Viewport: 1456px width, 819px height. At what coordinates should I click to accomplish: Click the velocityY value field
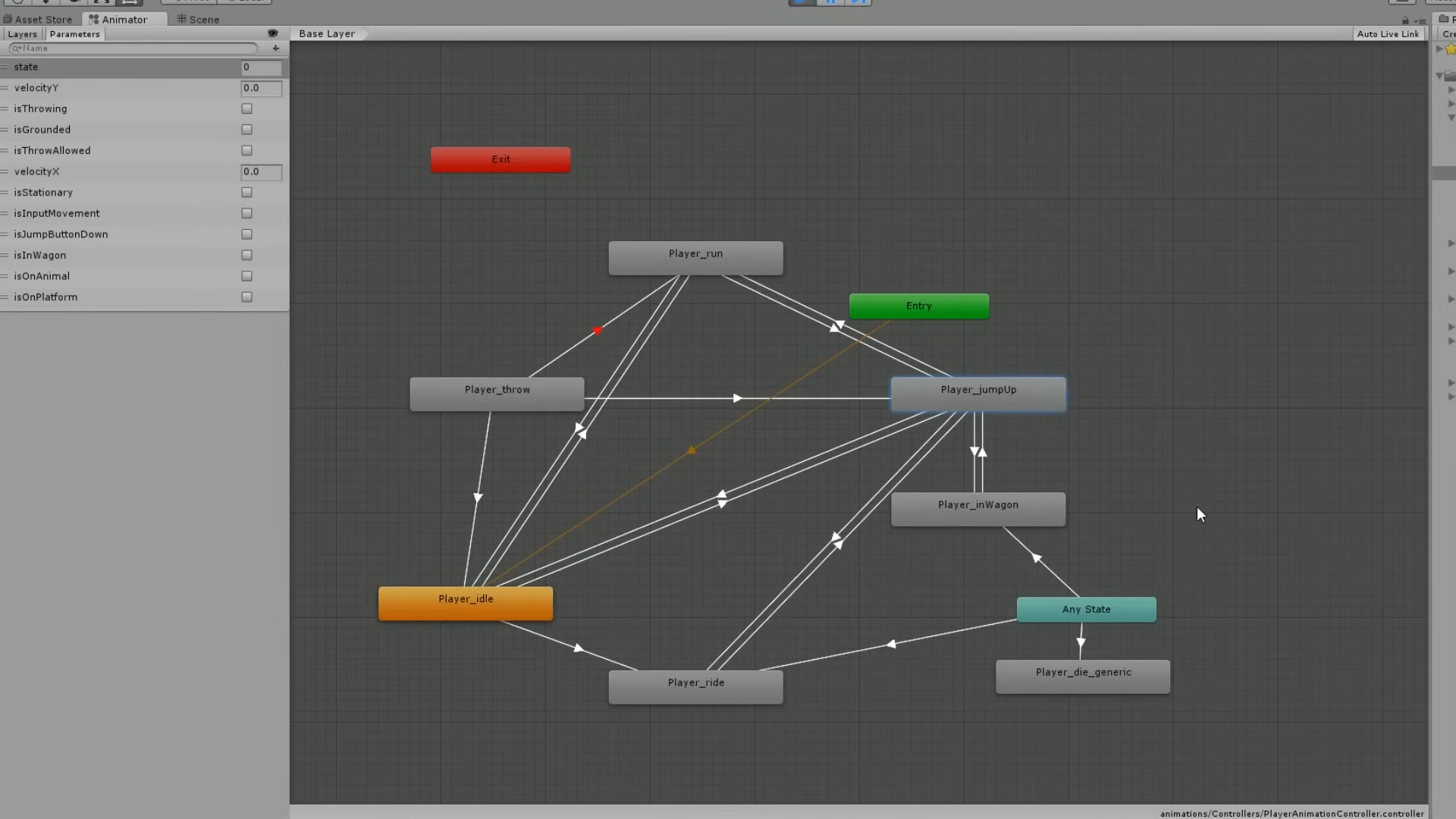(x=261, y=88)
